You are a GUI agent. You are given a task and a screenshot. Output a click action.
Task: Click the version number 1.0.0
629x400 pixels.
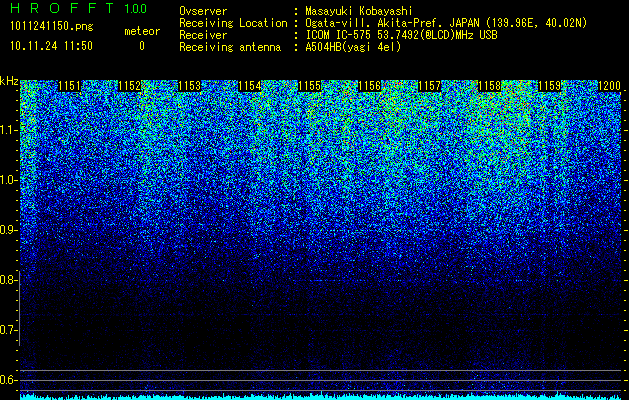(136, 9)
